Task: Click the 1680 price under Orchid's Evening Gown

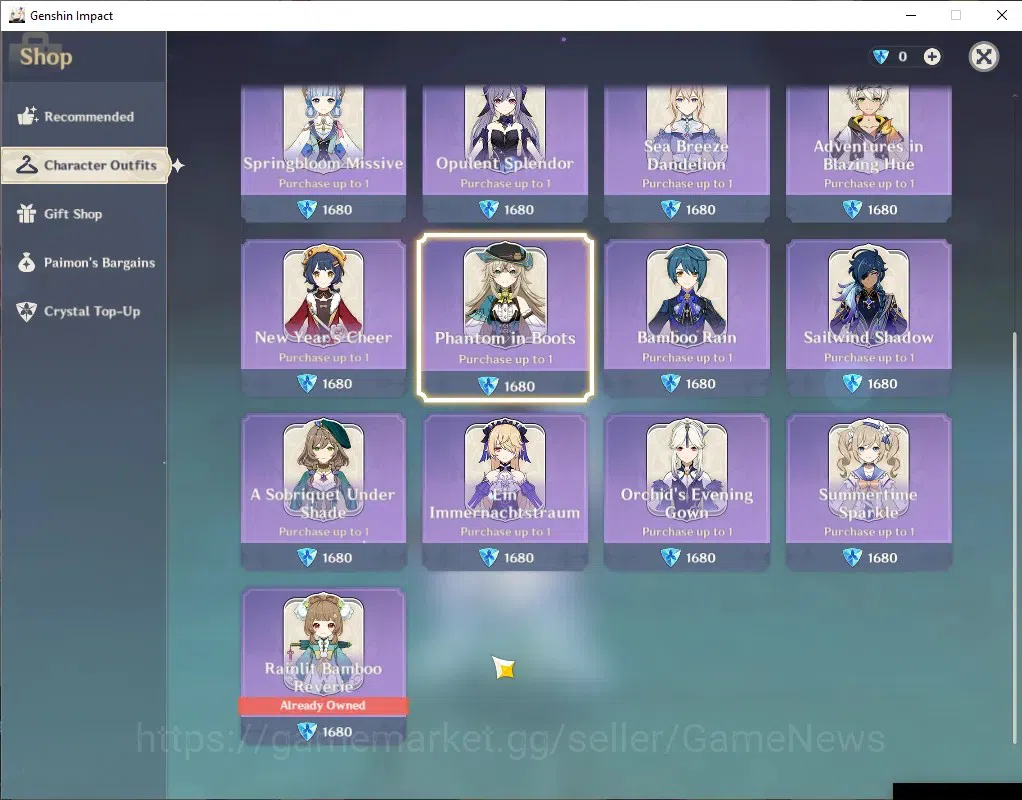Action: pos(701,558)
